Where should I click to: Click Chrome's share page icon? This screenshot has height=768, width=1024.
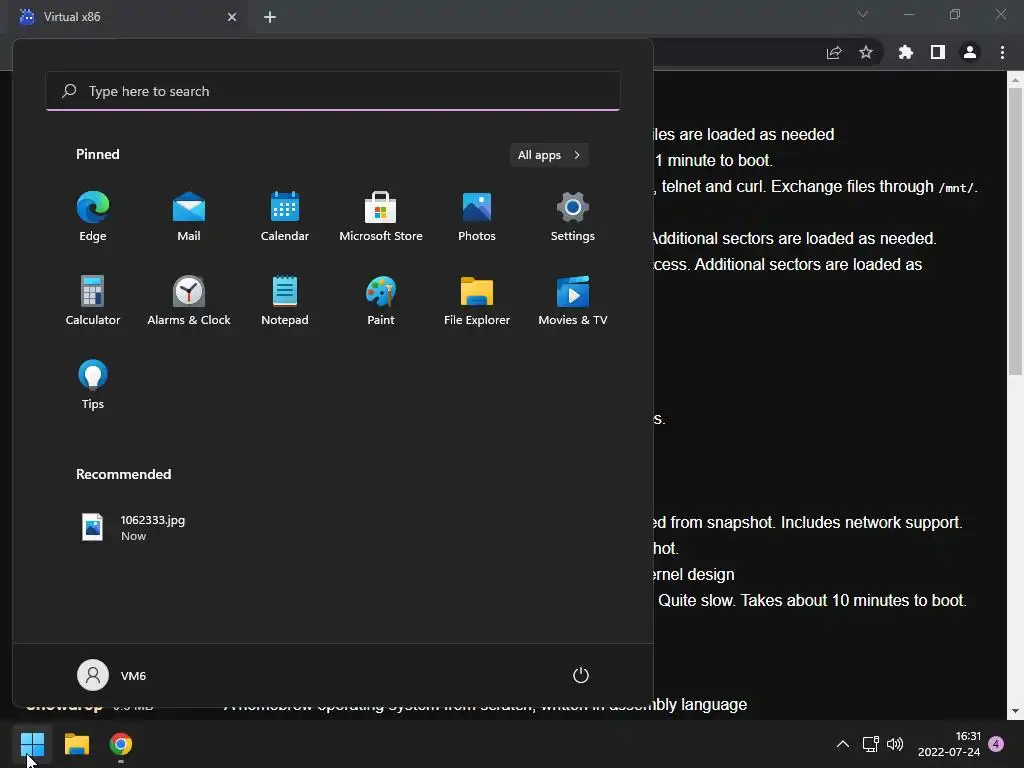[x=833, y=52]
